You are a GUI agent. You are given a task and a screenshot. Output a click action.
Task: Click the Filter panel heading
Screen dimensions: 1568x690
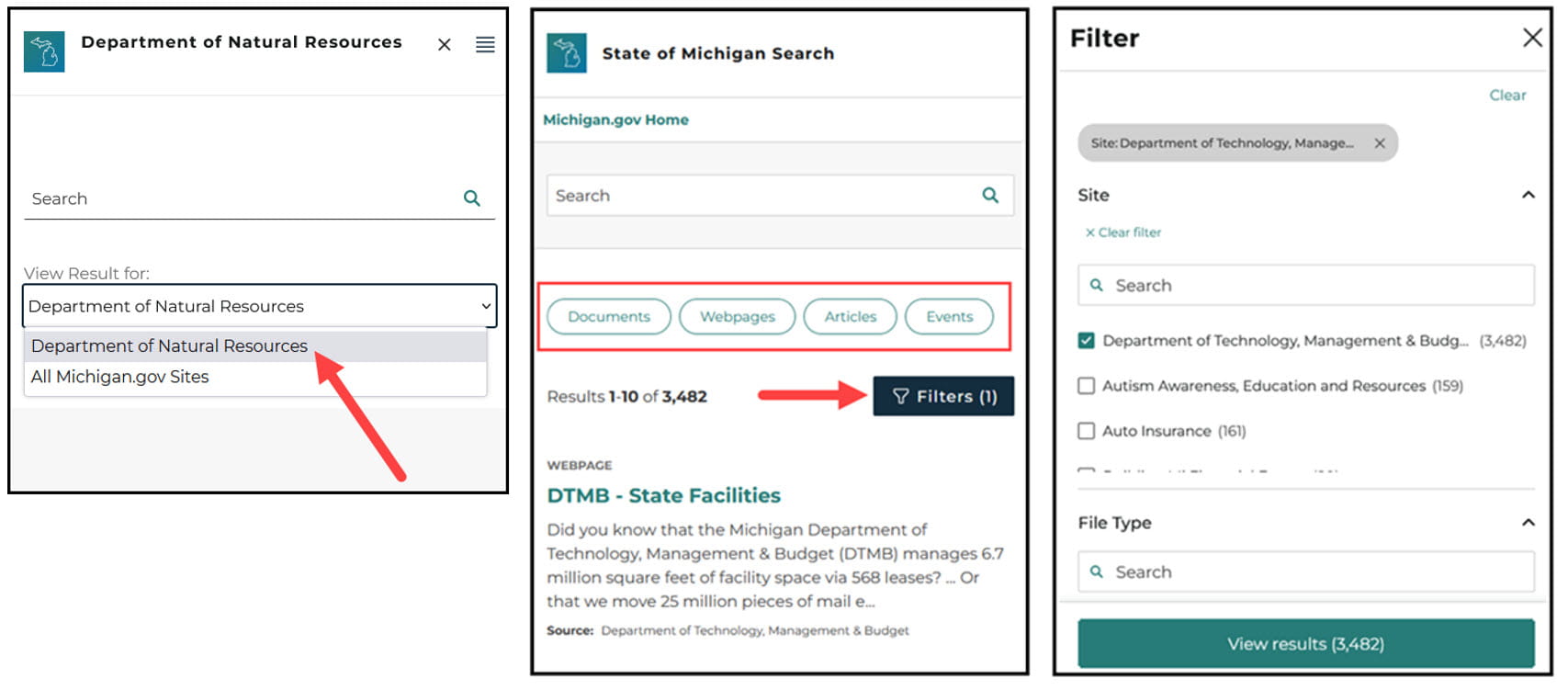click(1105, 38)
